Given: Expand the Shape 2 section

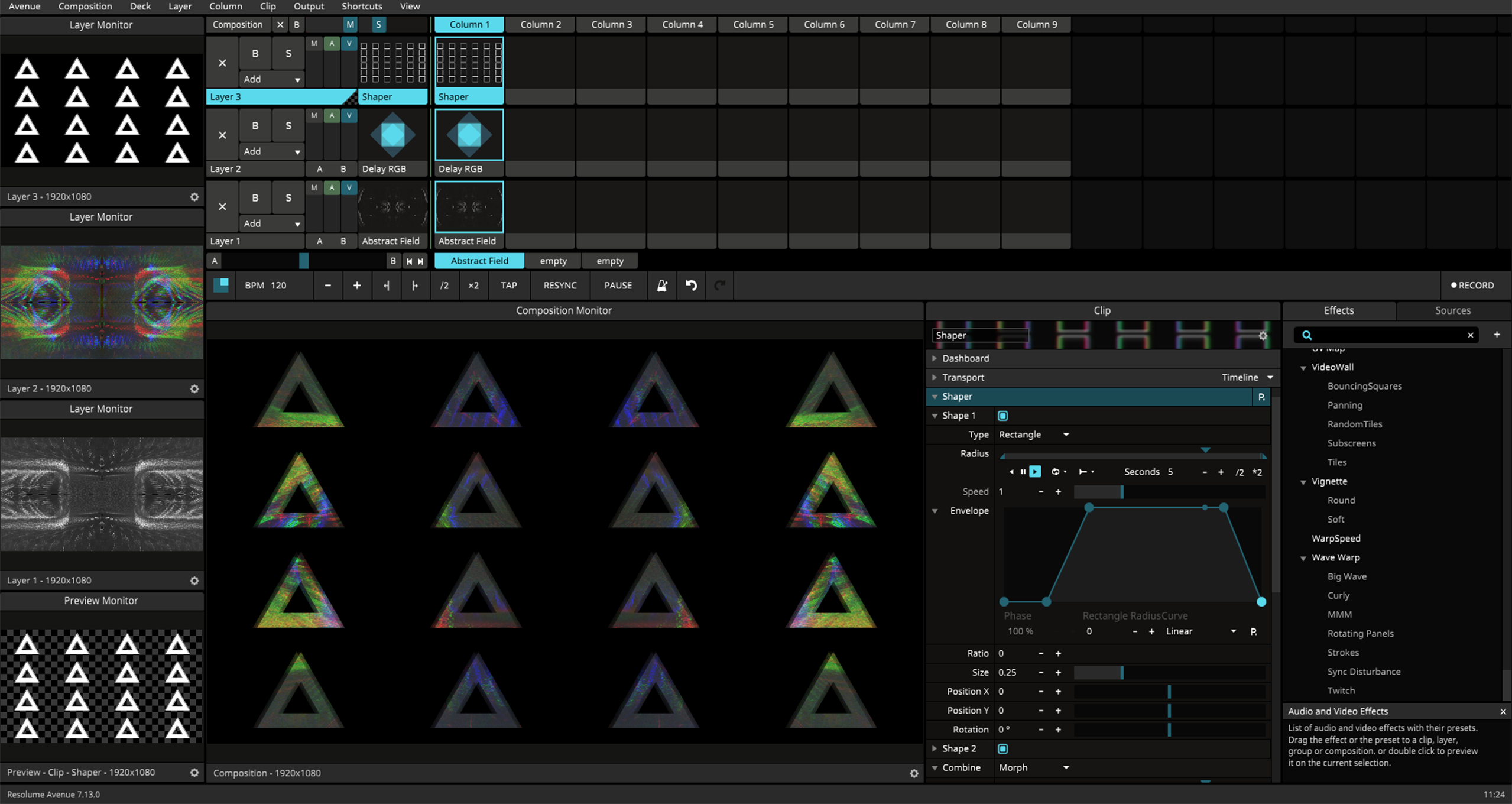Looking at the screenshot, I should tap(935, 749).
